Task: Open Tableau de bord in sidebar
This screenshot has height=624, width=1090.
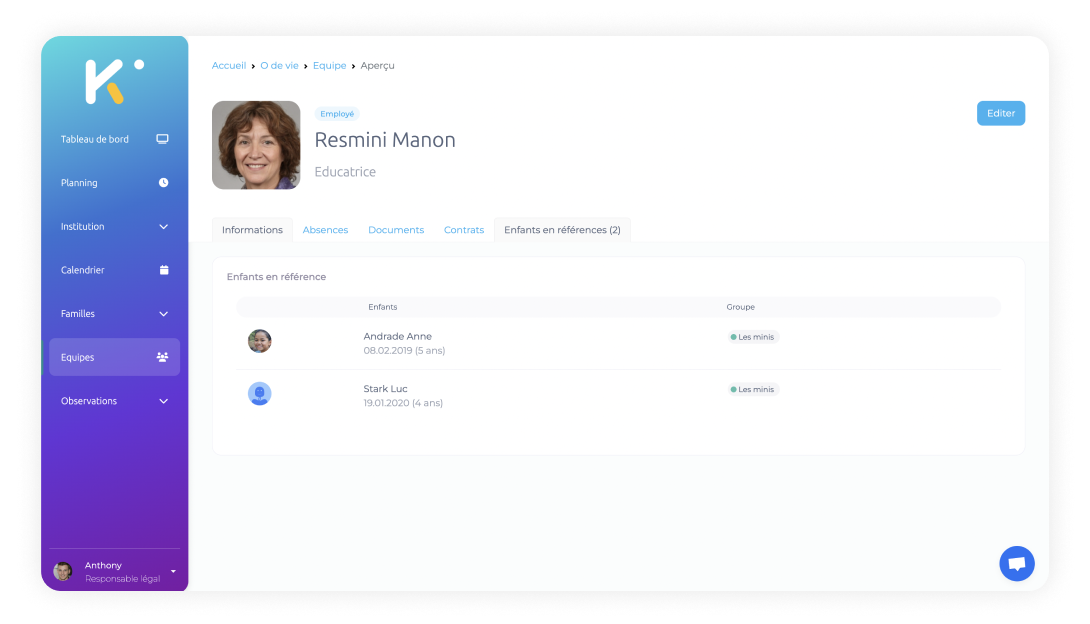Action: click(x=115, y=139)
